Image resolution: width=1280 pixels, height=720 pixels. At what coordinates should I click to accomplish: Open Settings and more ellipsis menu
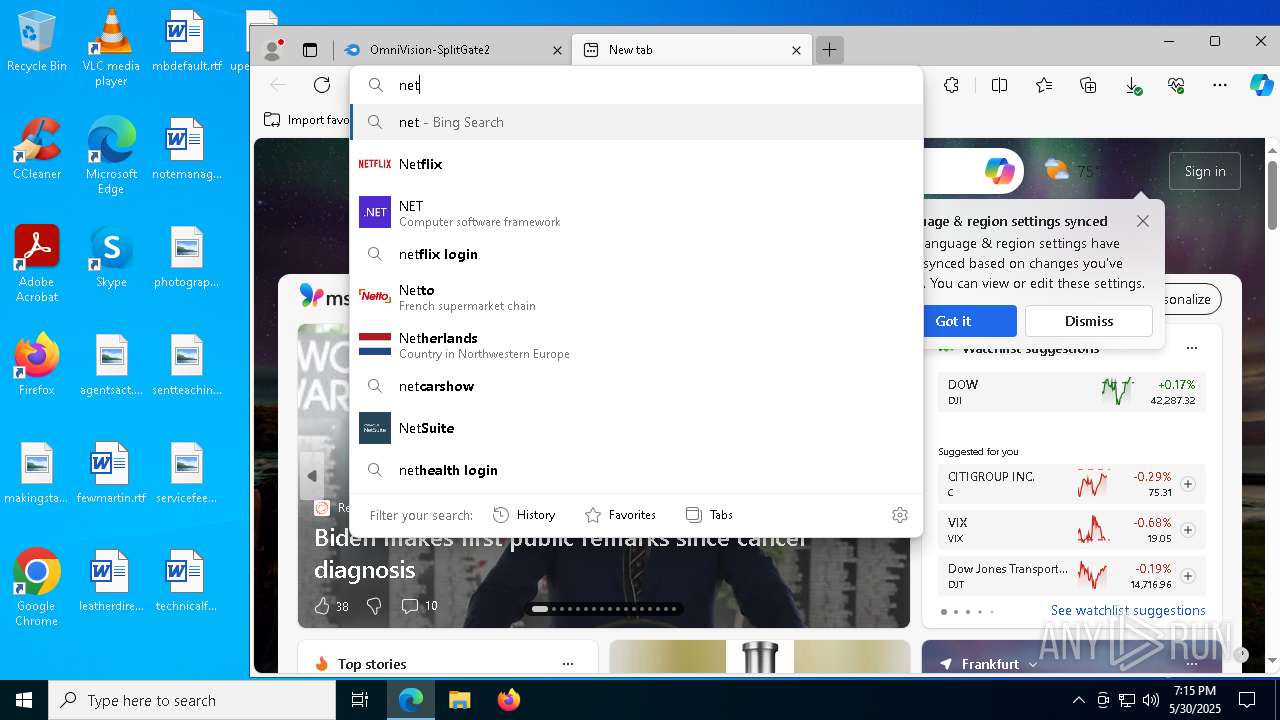pos(1220,86)
